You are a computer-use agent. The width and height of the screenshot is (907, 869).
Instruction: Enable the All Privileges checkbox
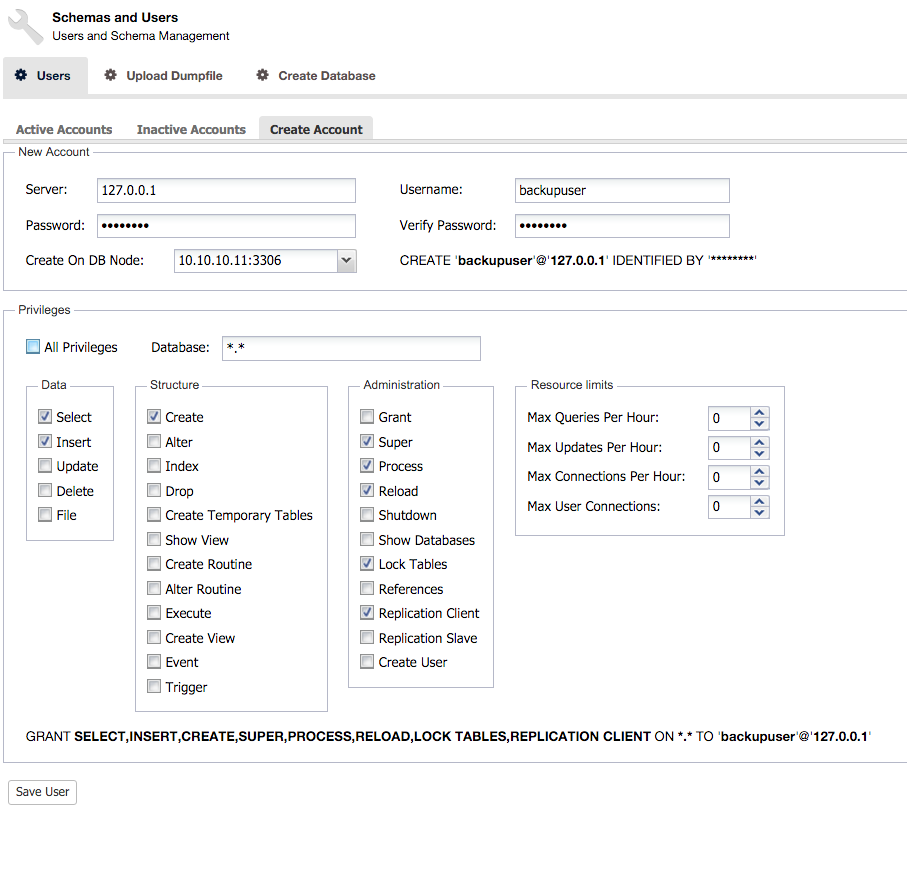coord(33,347)
